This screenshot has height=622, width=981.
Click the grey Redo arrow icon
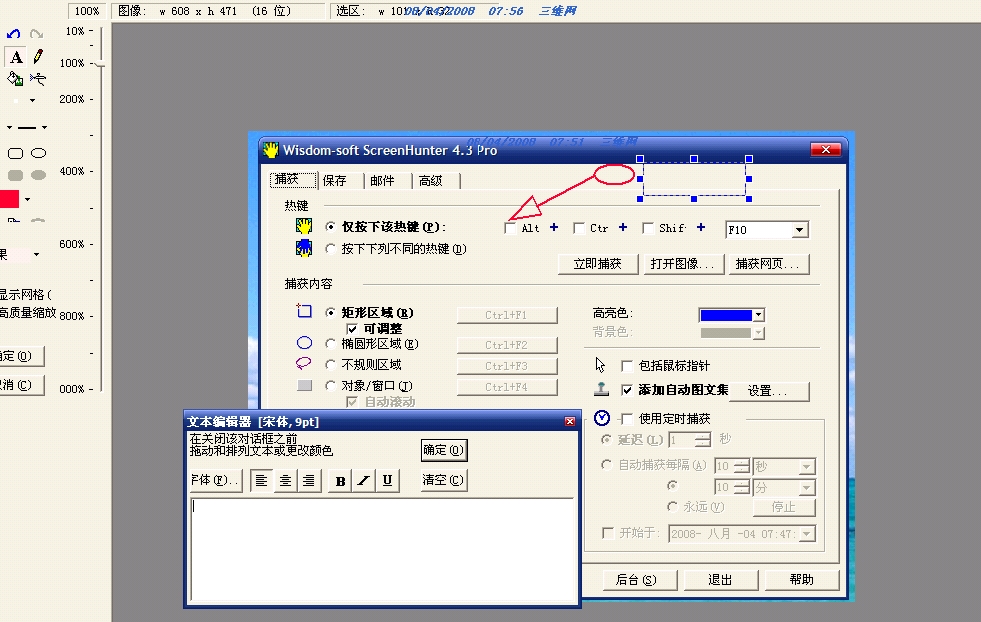(x=37, y=34)
